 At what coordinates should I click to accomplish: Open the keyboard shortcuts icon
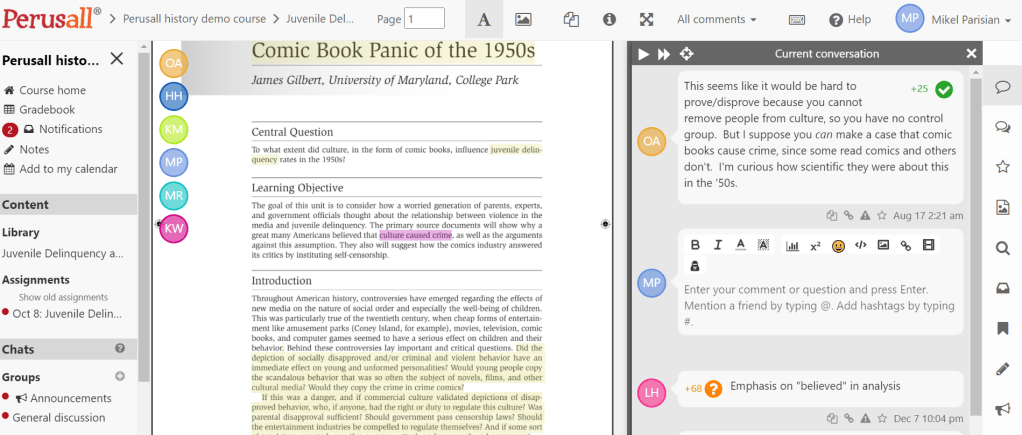[797, 19]
